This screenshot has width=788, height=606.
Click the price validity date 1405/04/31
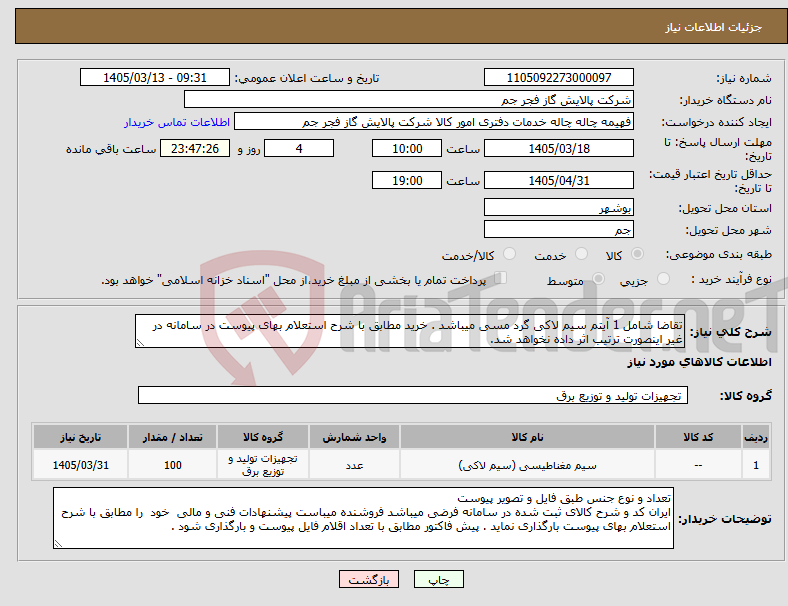(x=558, y=180)
